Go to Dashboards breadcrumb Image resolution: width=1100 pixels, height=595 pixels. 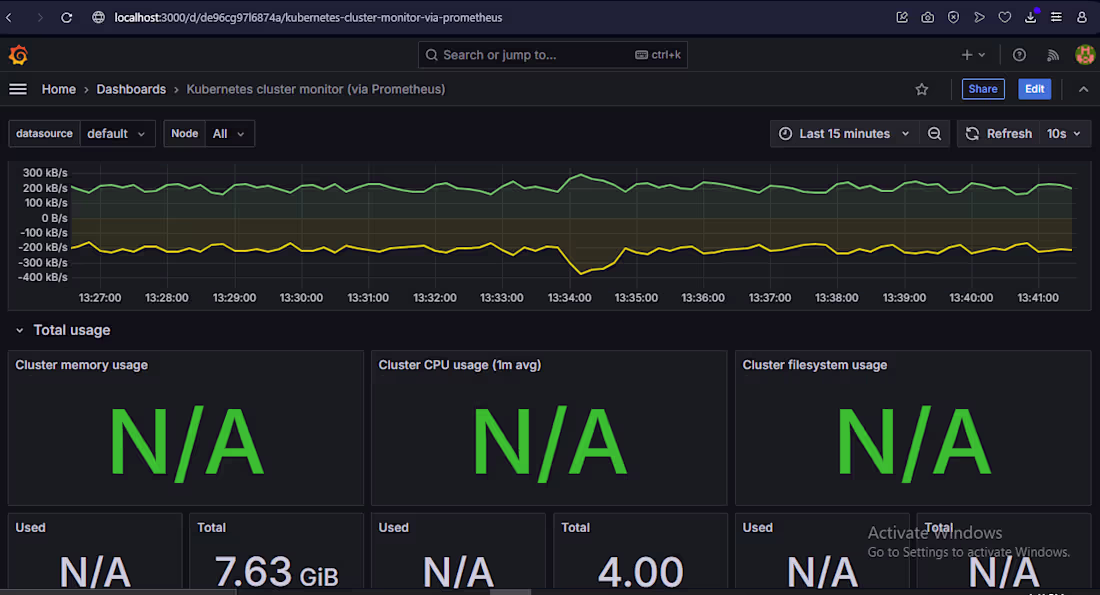131,89
